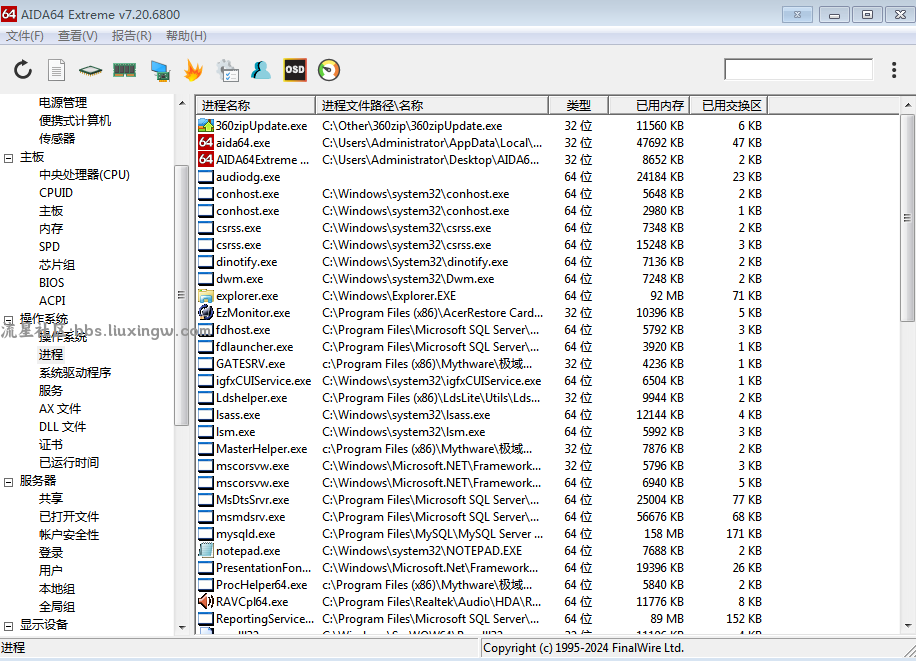Open the CPU chip toolbar icon

pos(90,71)
